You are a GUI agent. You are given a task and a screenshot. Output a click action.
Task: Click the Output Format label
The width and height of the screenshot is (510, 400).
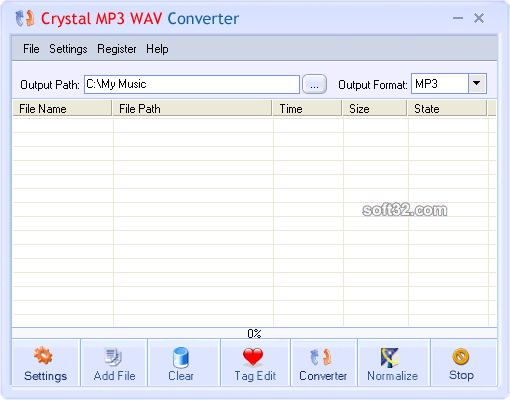pos(373,85)
